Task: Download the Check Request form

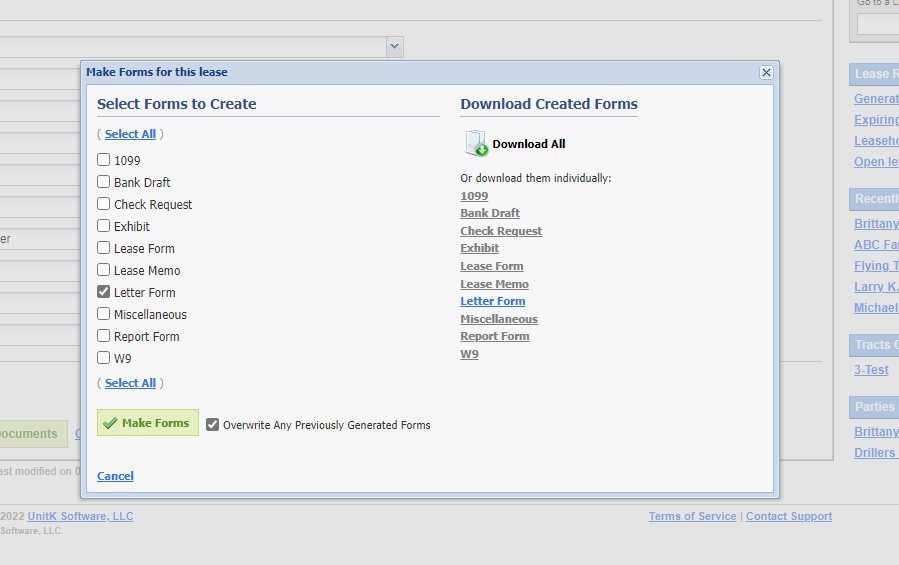Action: coord(501,231)
